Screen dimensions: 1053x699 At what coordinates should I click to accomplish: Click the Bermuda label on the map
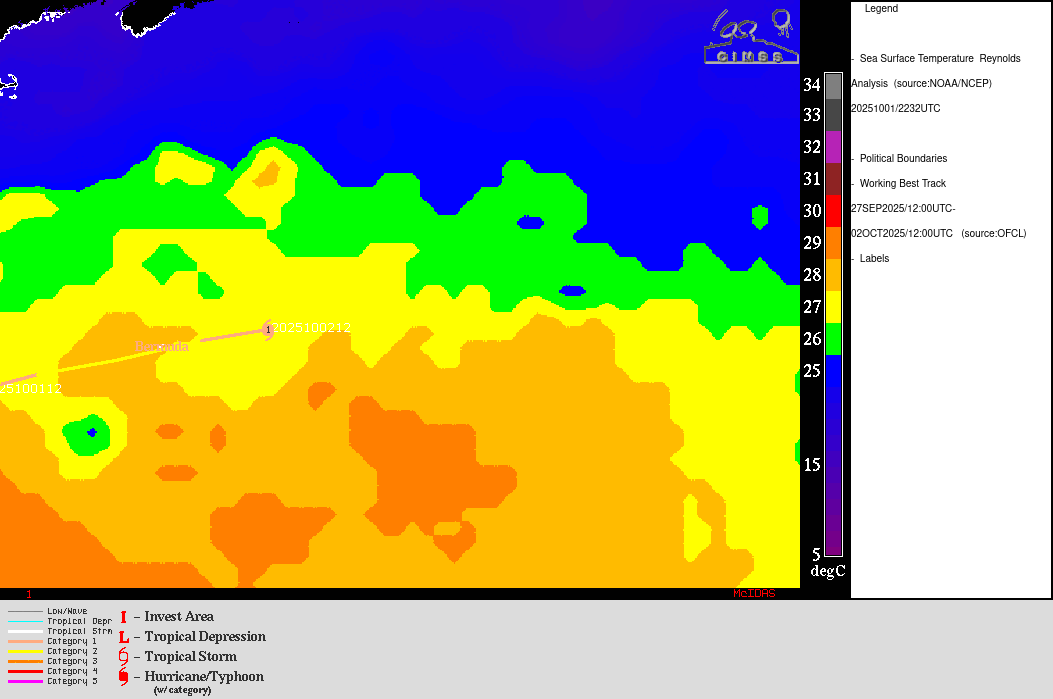(x=162, y=347)
